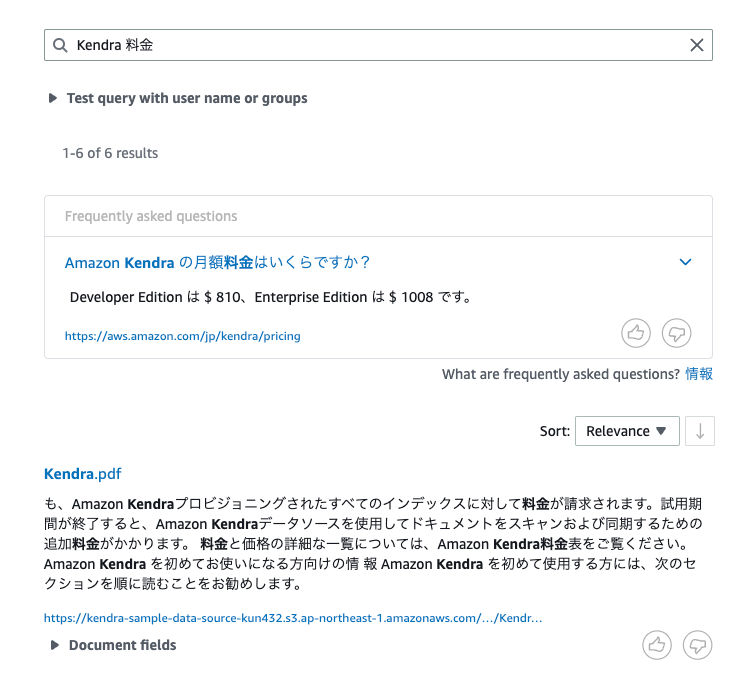
Task: Open the kendra-sample-data-source S3 URL
Action: (293, 618)
